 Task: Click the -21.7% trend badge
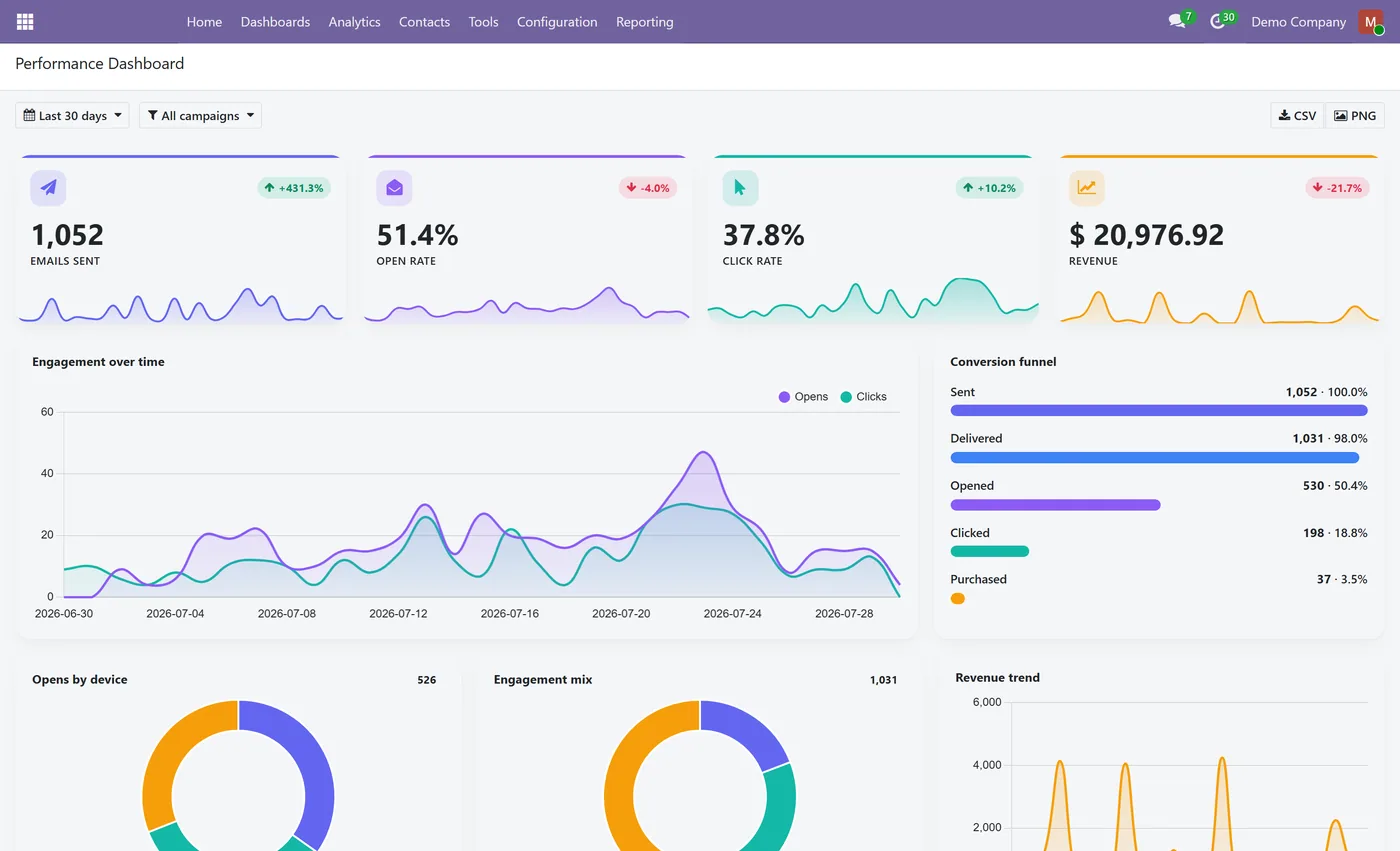[x=1337, y=188]
